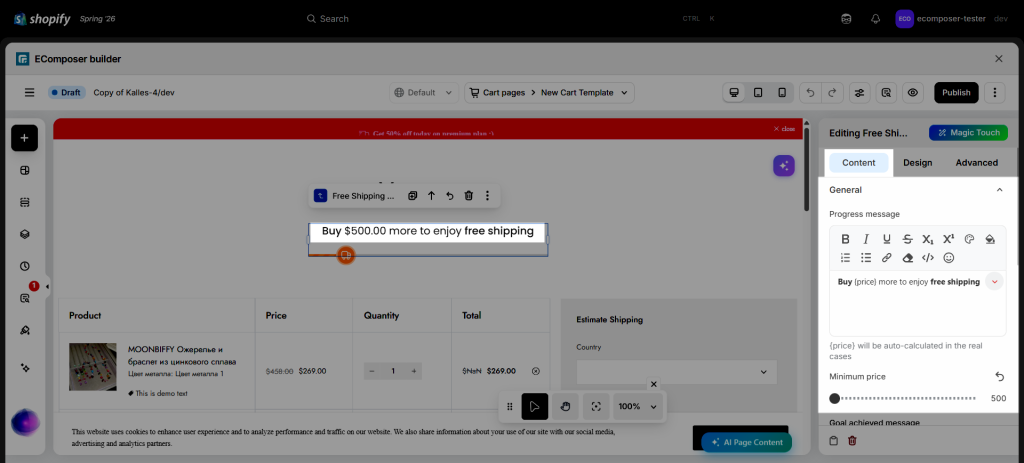Switch to the Content tab
1024x463 pixels.
coord(859,163)
